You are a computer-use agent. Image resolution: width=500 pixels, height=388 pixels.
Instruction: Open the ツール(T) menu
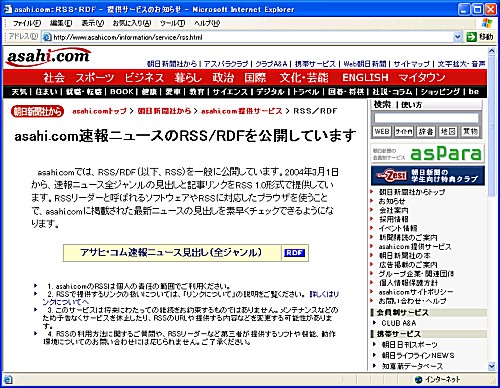coord(172,23)
